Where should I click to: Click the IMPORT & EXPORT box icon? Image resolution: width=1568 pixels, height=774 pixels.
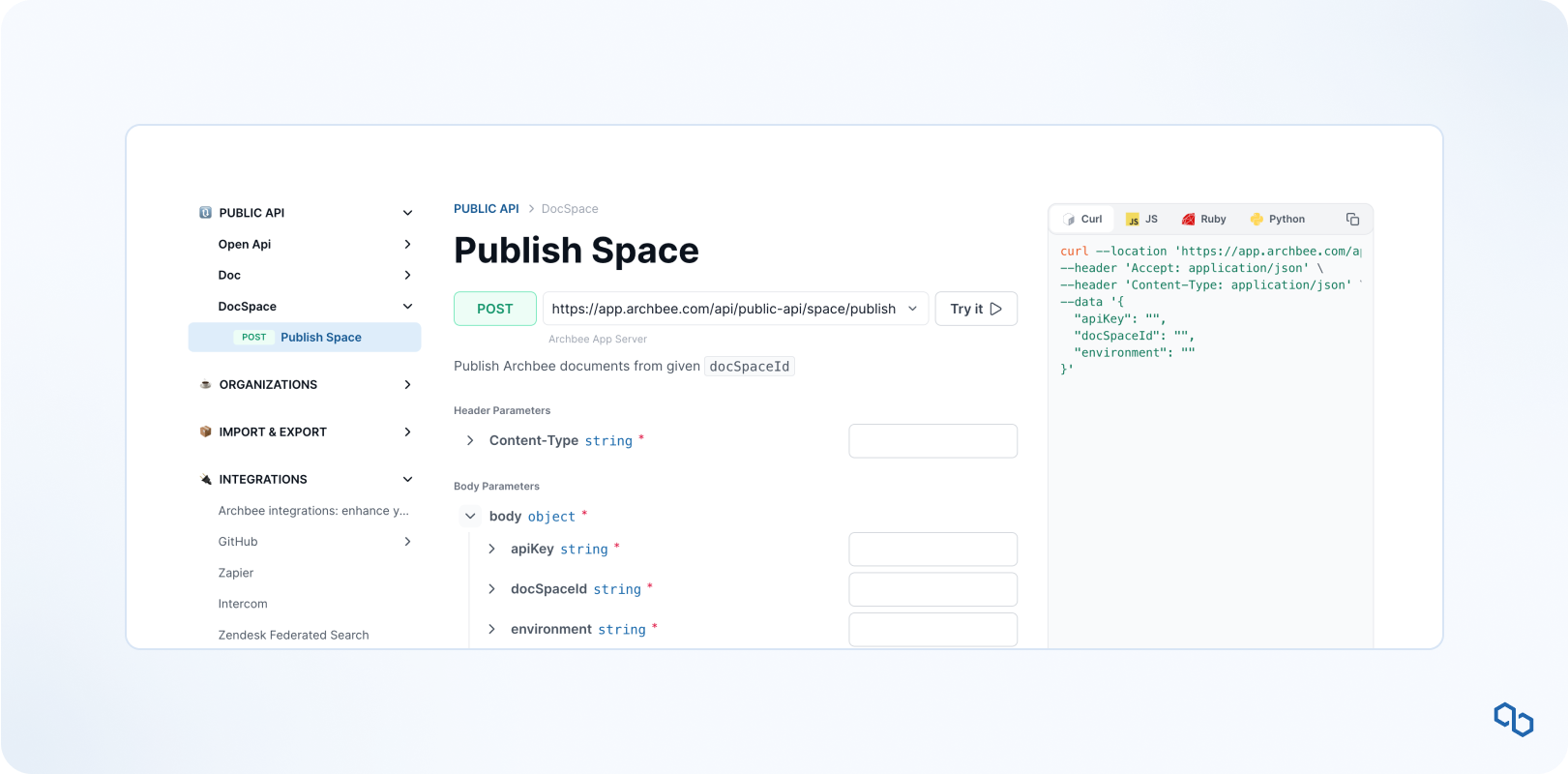[x=205, y=432]
